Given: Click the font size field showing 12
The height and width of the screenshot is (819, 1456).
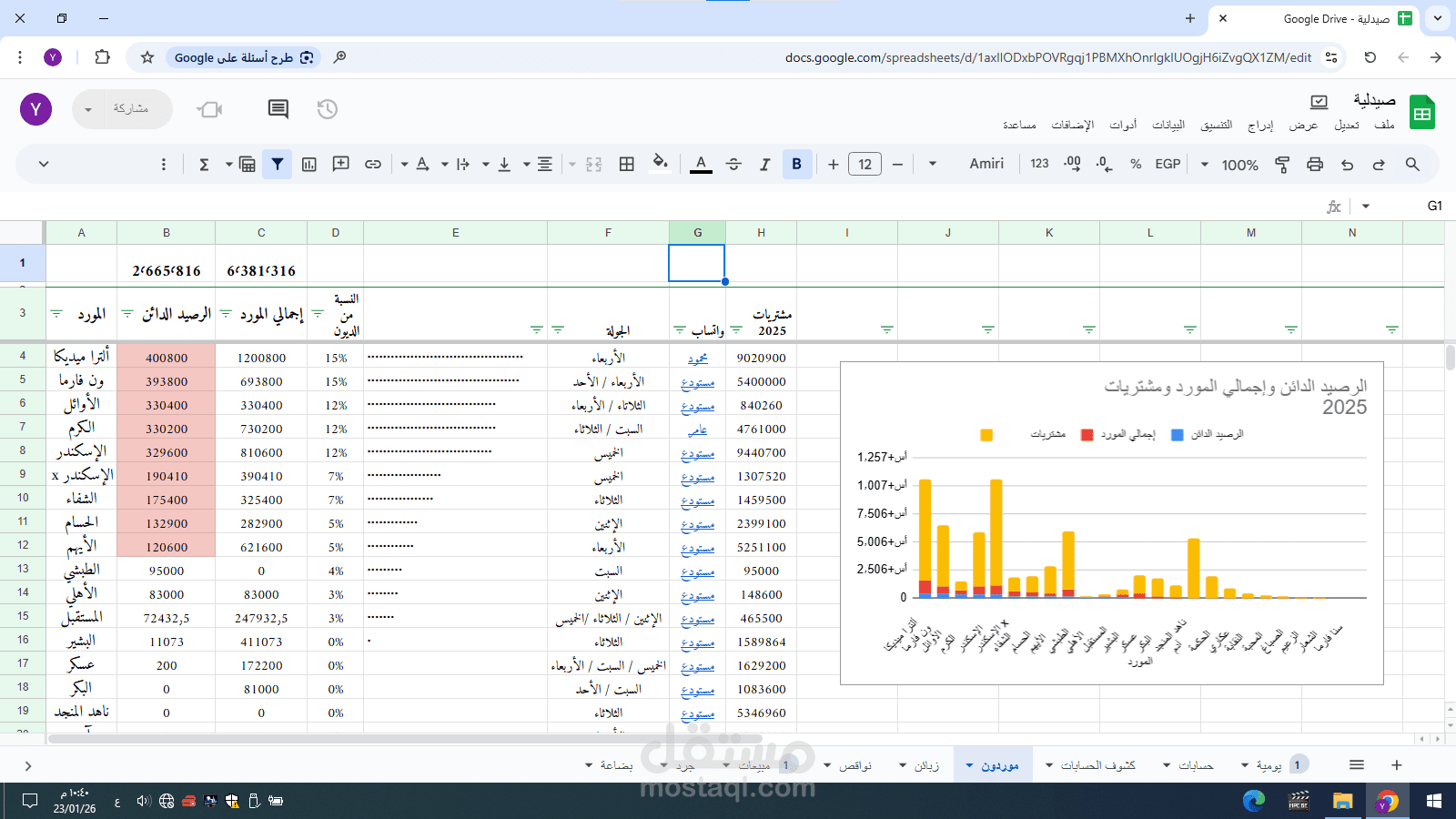Looking at the screenshot, I should point(864,165).
